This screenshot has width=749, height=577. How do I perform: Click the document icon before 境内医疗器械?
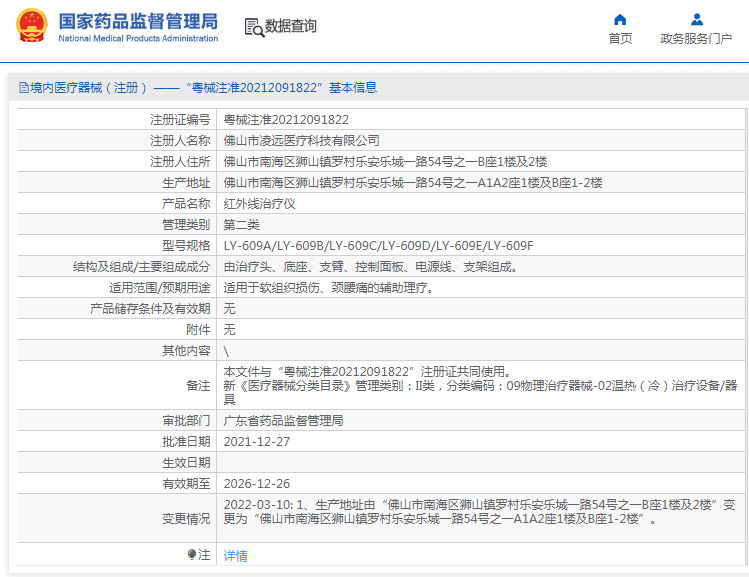pos(23,88)
